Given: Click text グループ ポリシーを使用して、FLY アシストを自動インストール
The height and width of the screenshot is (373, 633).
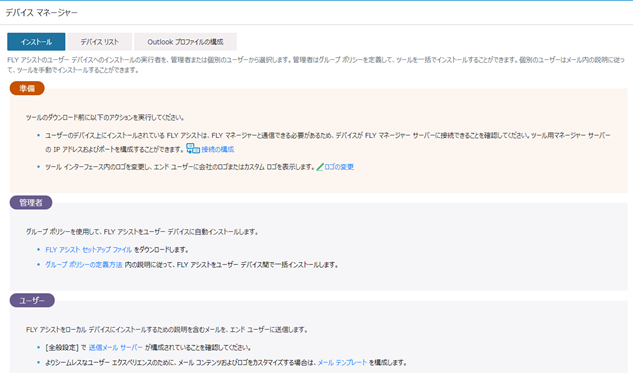Looking at the screenshot, I should point(142,232).
